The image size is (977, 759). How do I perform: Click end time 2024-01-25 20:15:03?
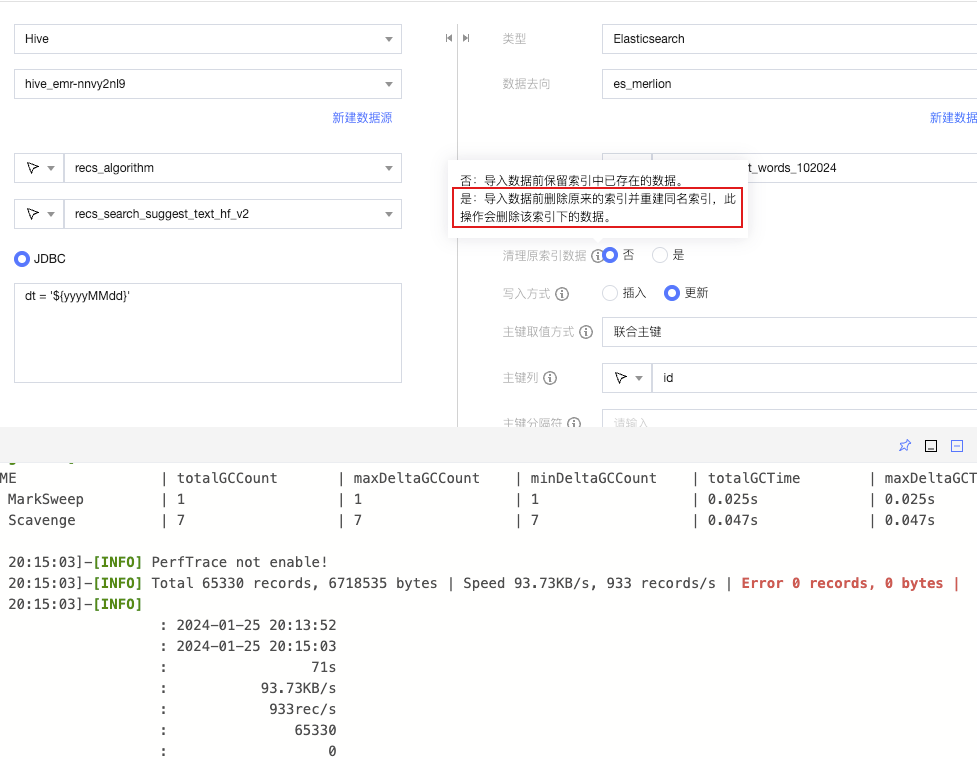tap(256, 646)
